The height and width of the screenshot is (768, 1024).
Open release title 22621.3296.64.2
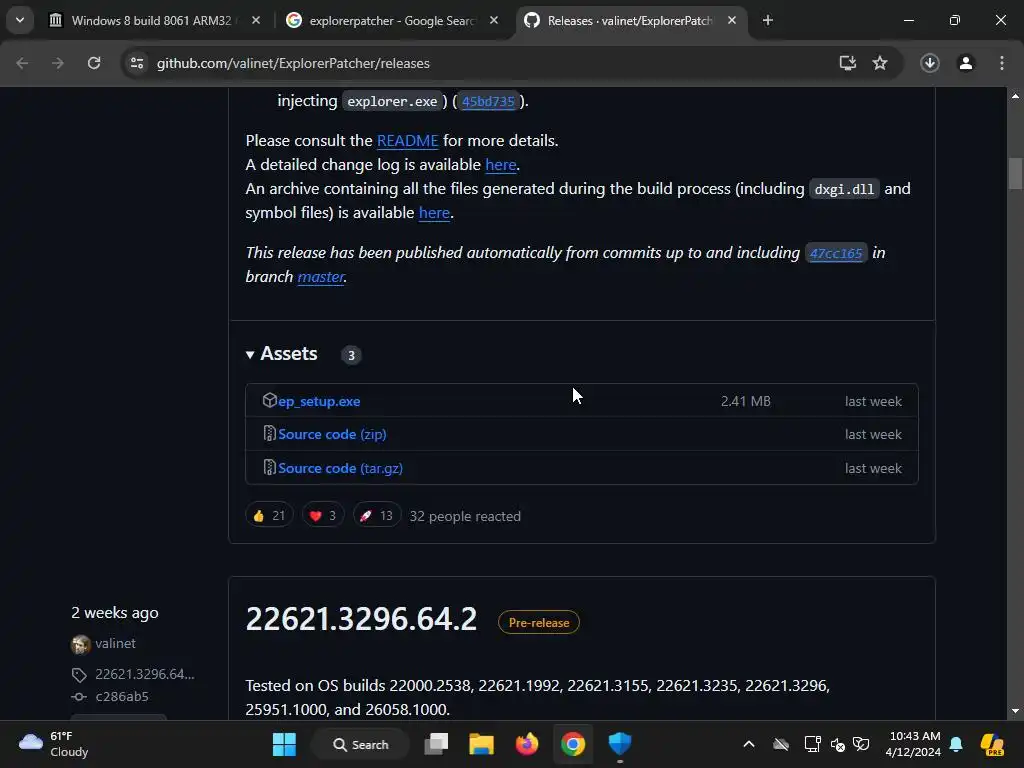coord(361,619)
